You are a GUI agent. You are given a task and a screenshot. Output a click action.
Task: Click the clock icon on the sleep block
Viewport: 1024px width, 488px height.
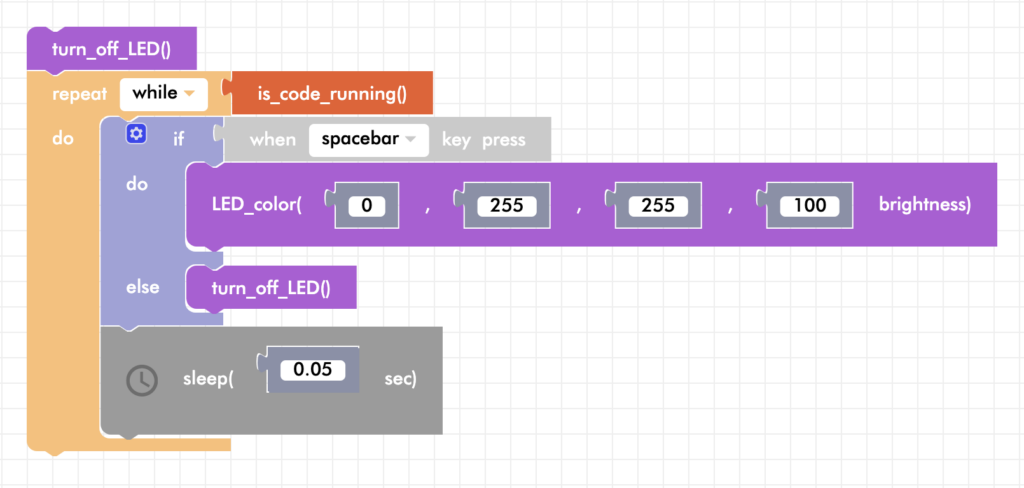point(142,380)
